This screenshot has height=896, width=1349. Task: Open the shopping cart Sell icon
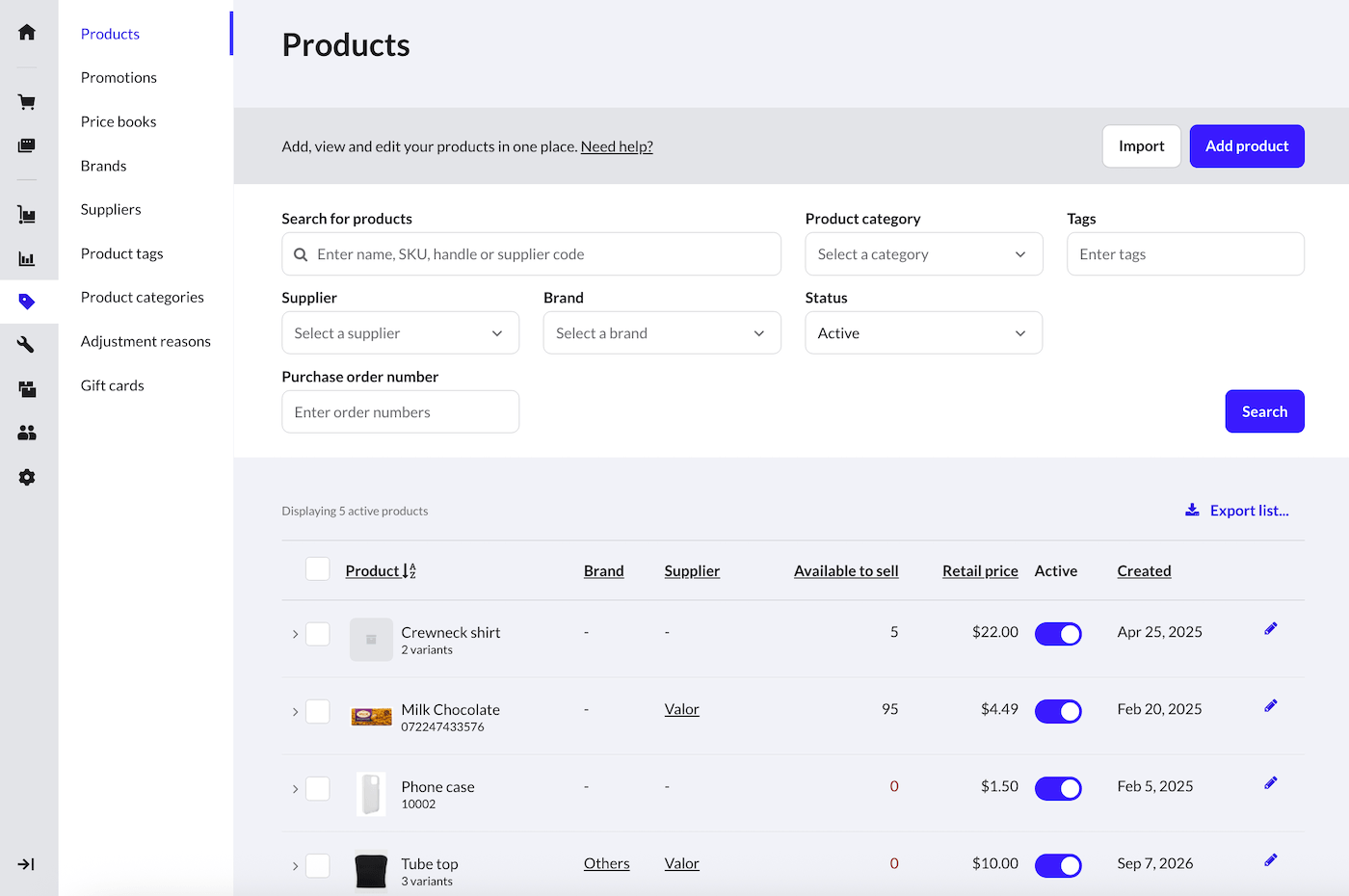(x=27, y=102)
